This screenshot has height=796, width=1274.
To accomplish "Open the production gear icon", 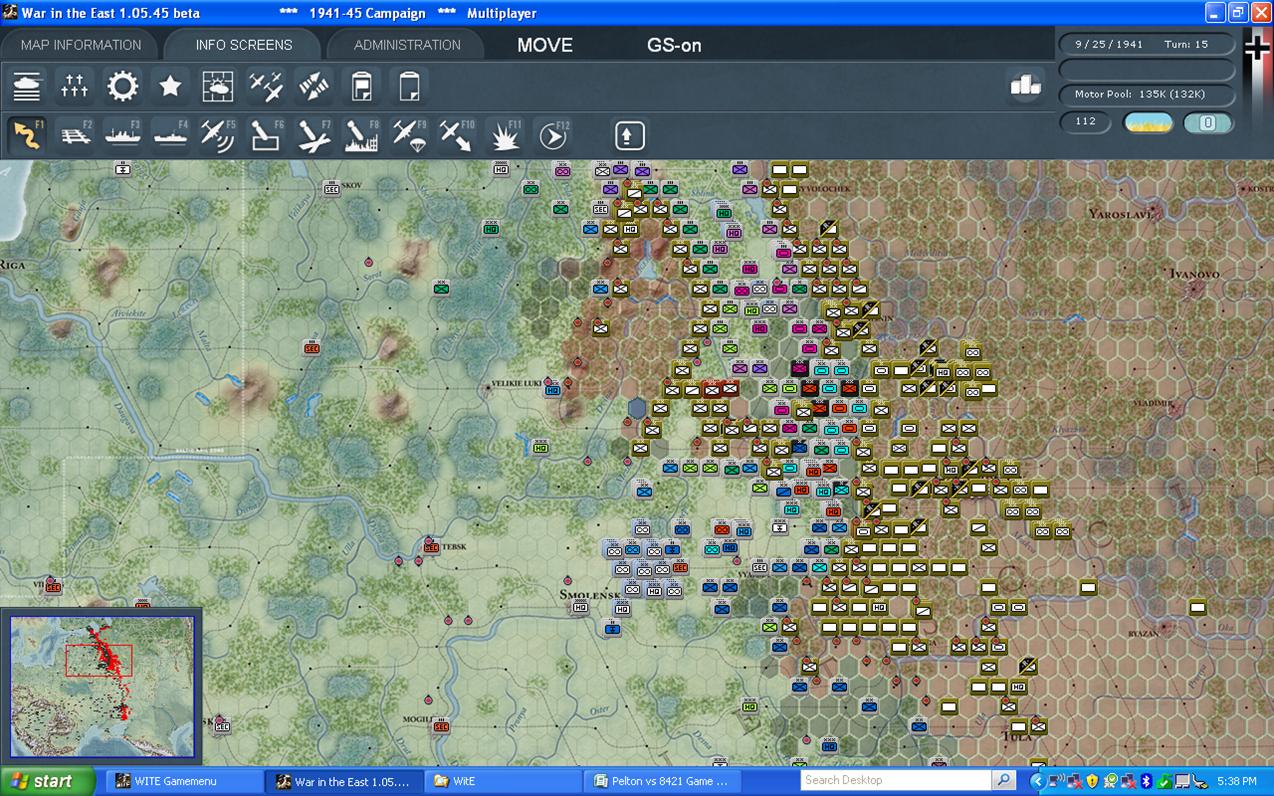I will (x=122, y=87).
